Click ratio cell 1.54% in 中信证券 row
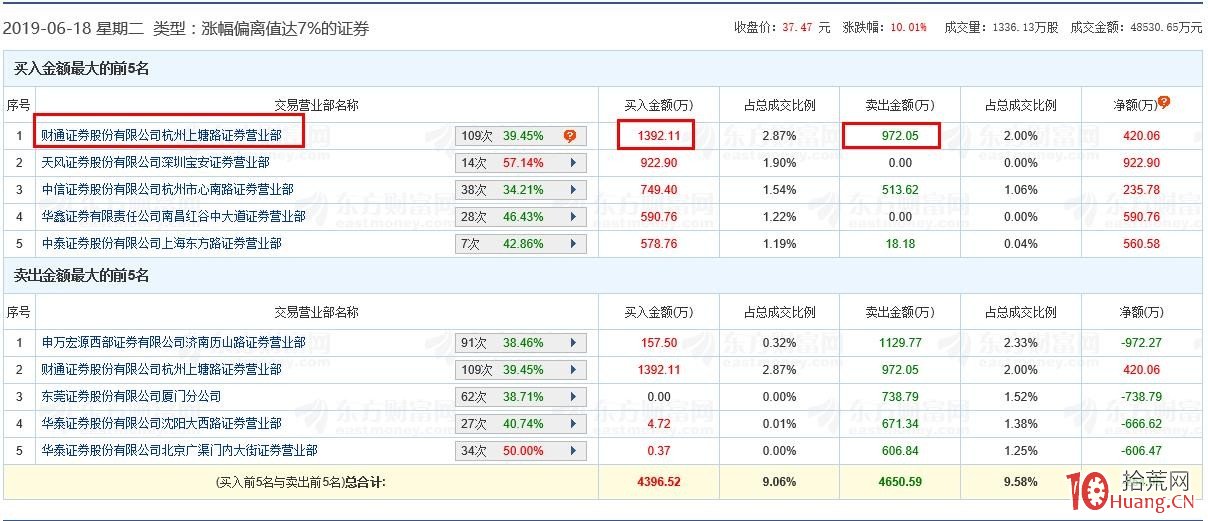Screen dimensions: 1208x521 778,190
